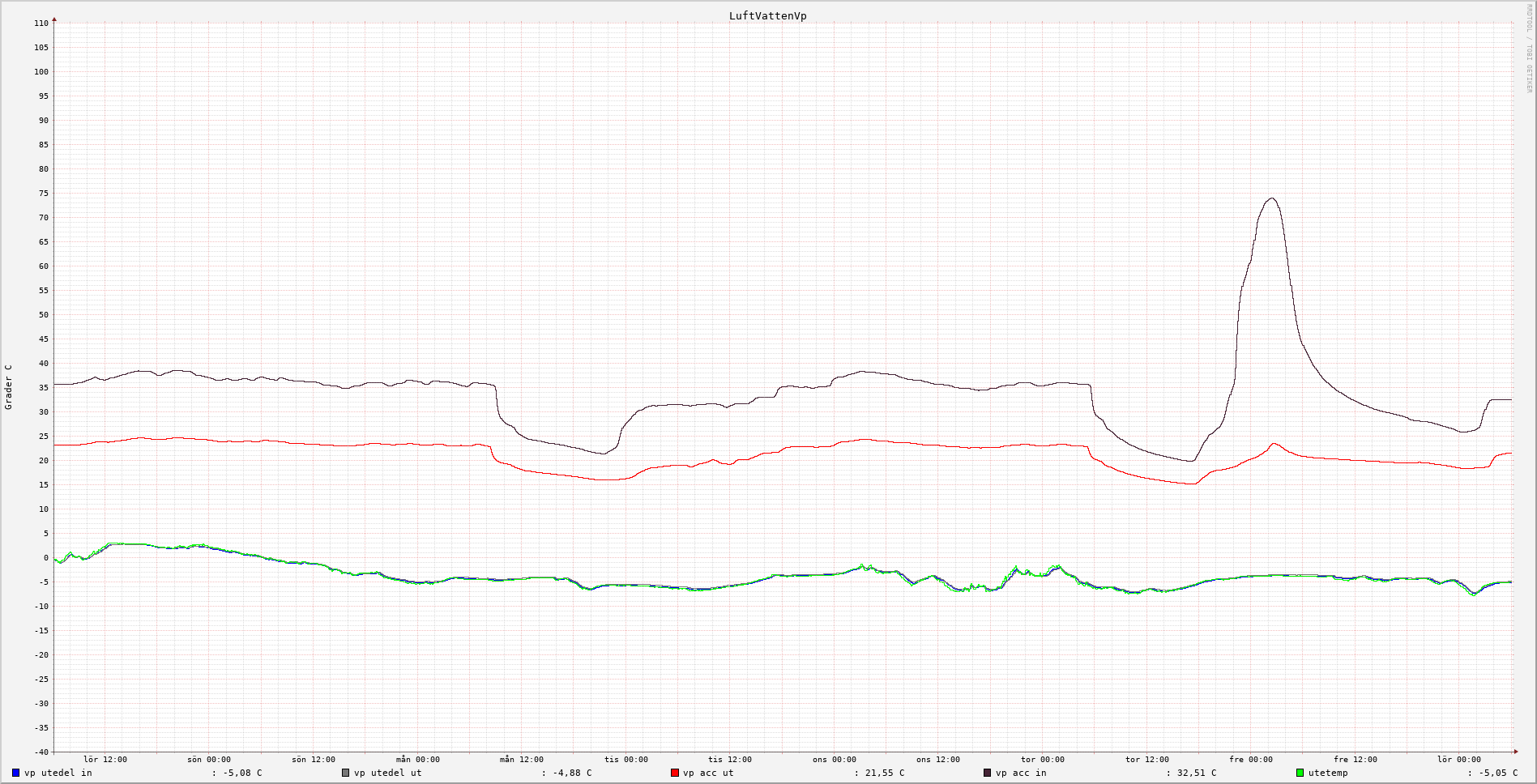Click the 'LuftVattenVp' chart title
The height and width of the screenshot is (784, 1537).
pyautogui.click(x=767, y=15)
